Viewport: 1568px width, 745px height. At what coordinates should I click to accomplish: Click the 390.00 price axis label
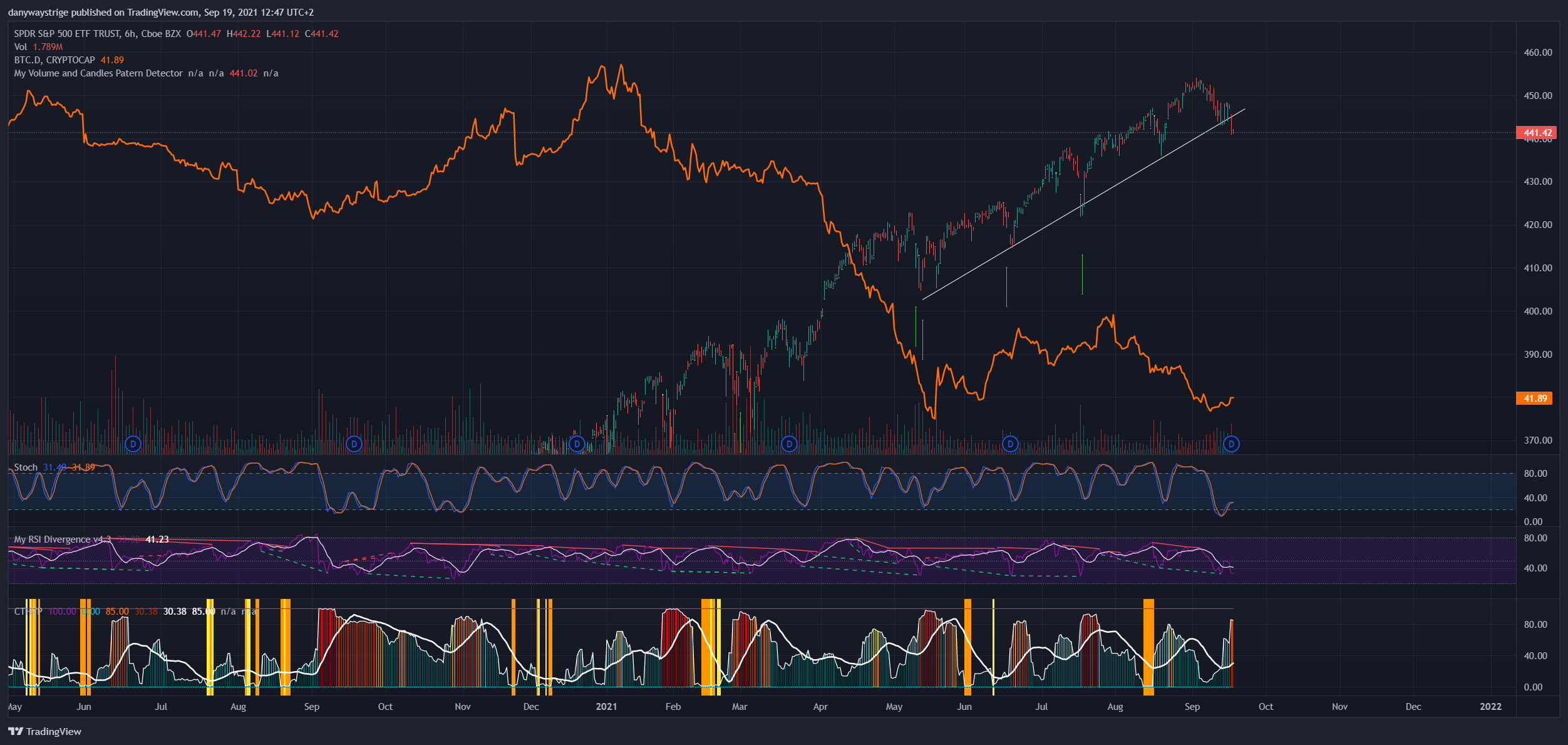click(1538, 355)
